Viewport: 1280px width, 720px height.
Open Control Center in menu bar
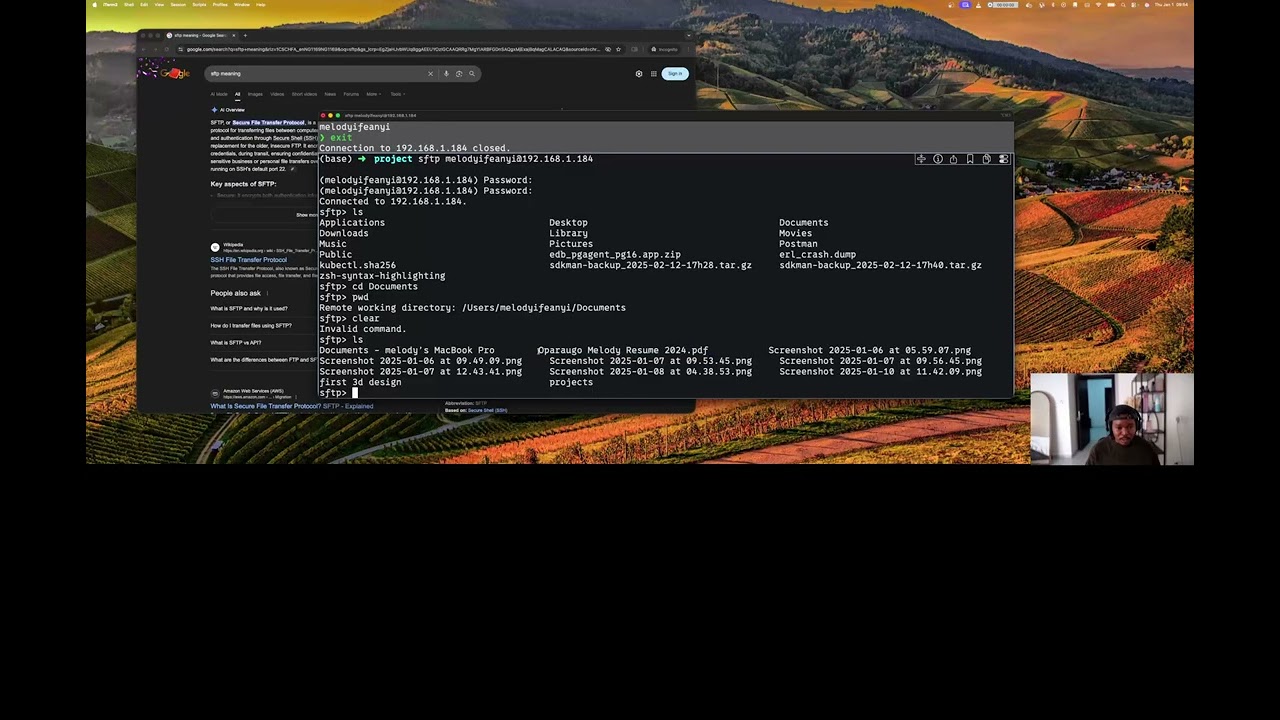point(1134,5)
